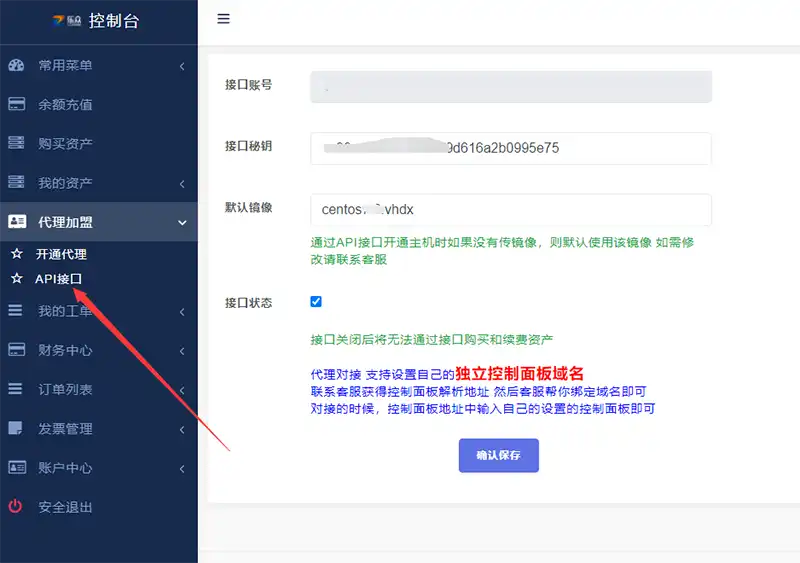Click the note icon beside 发票管理
Screen dimensions: 800x563
point(16,429)
